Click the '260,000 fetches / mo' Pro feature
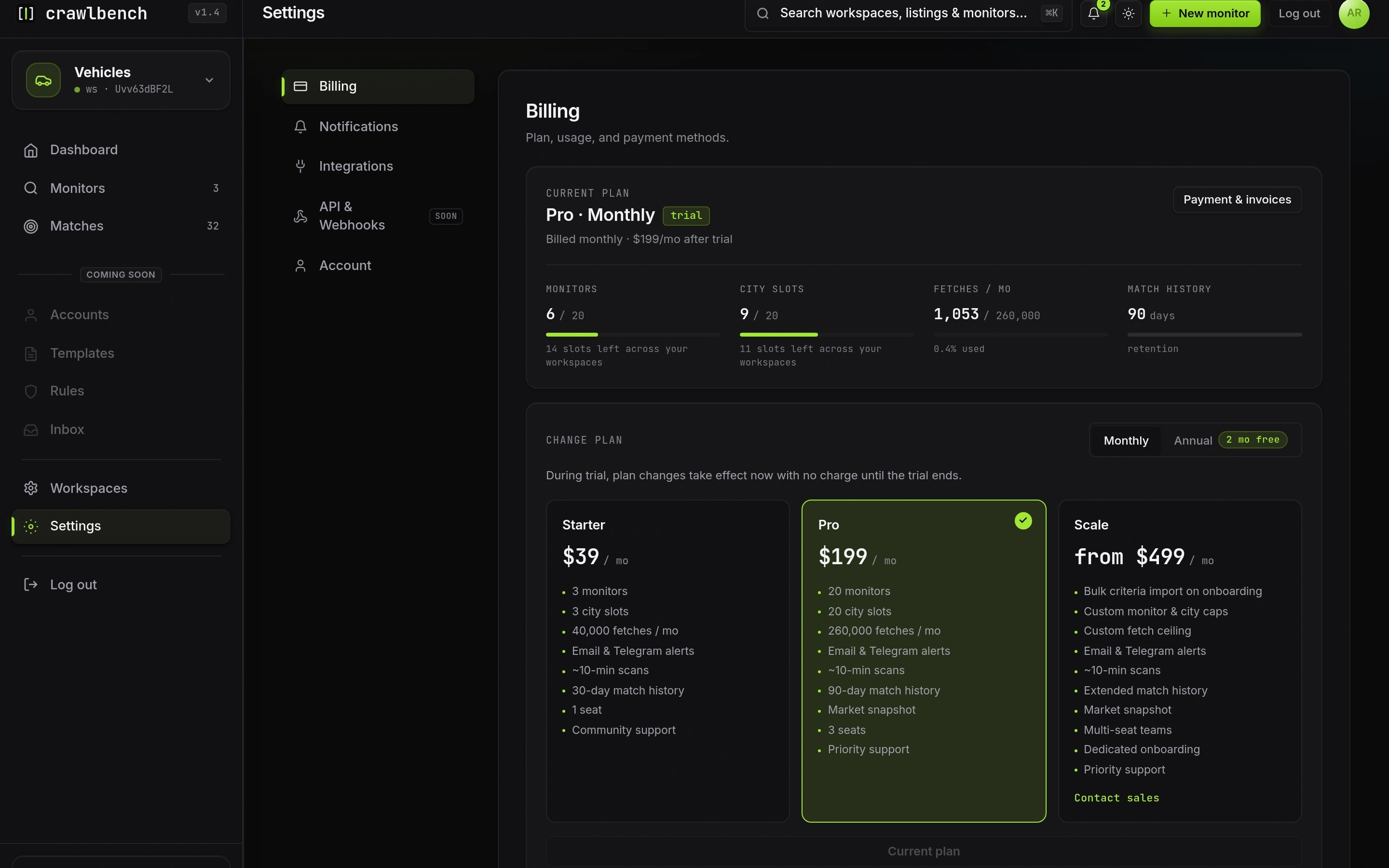The image size is (1389, 868). point(884,631)
